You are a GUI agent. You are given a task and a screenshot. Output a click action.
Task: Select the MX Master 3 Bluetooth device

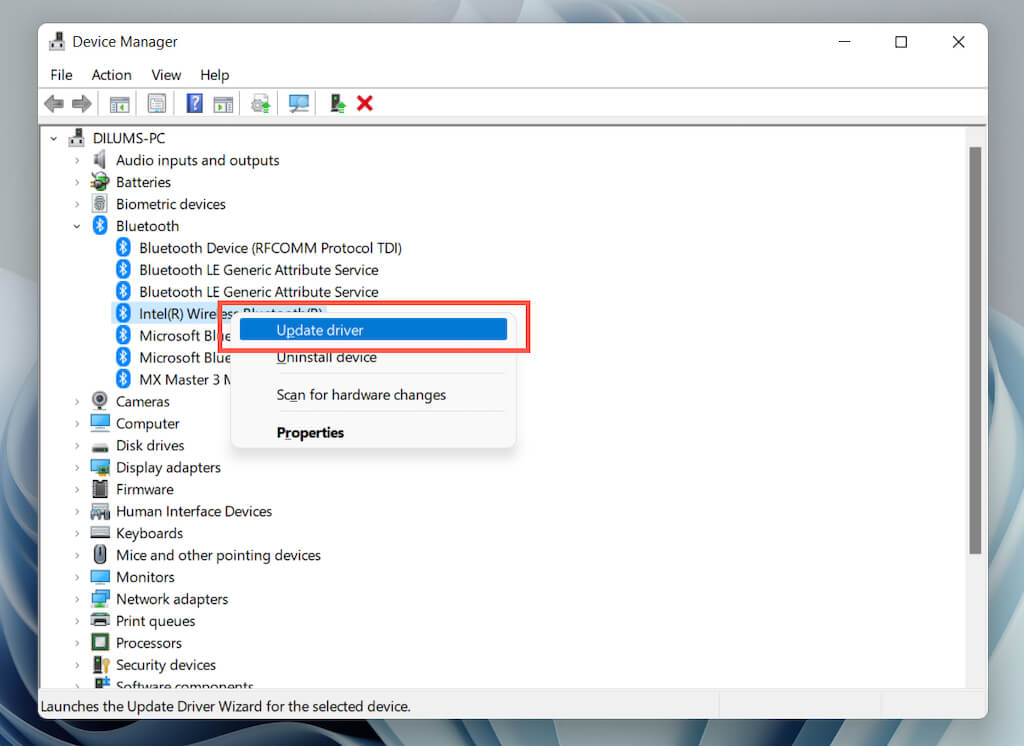point(184,380)
